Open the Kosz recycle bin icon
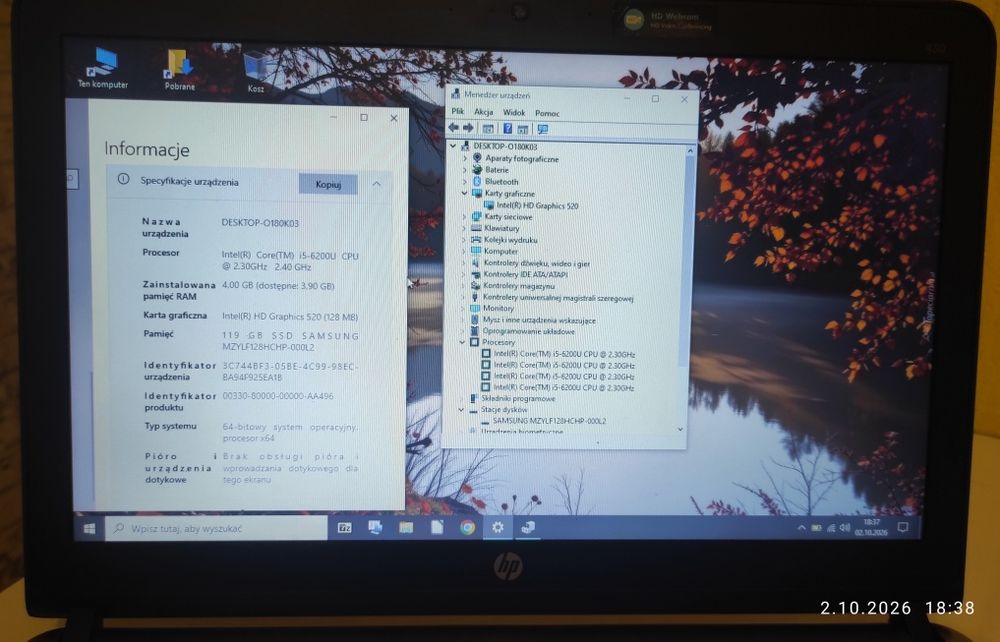 coord(256,72)
